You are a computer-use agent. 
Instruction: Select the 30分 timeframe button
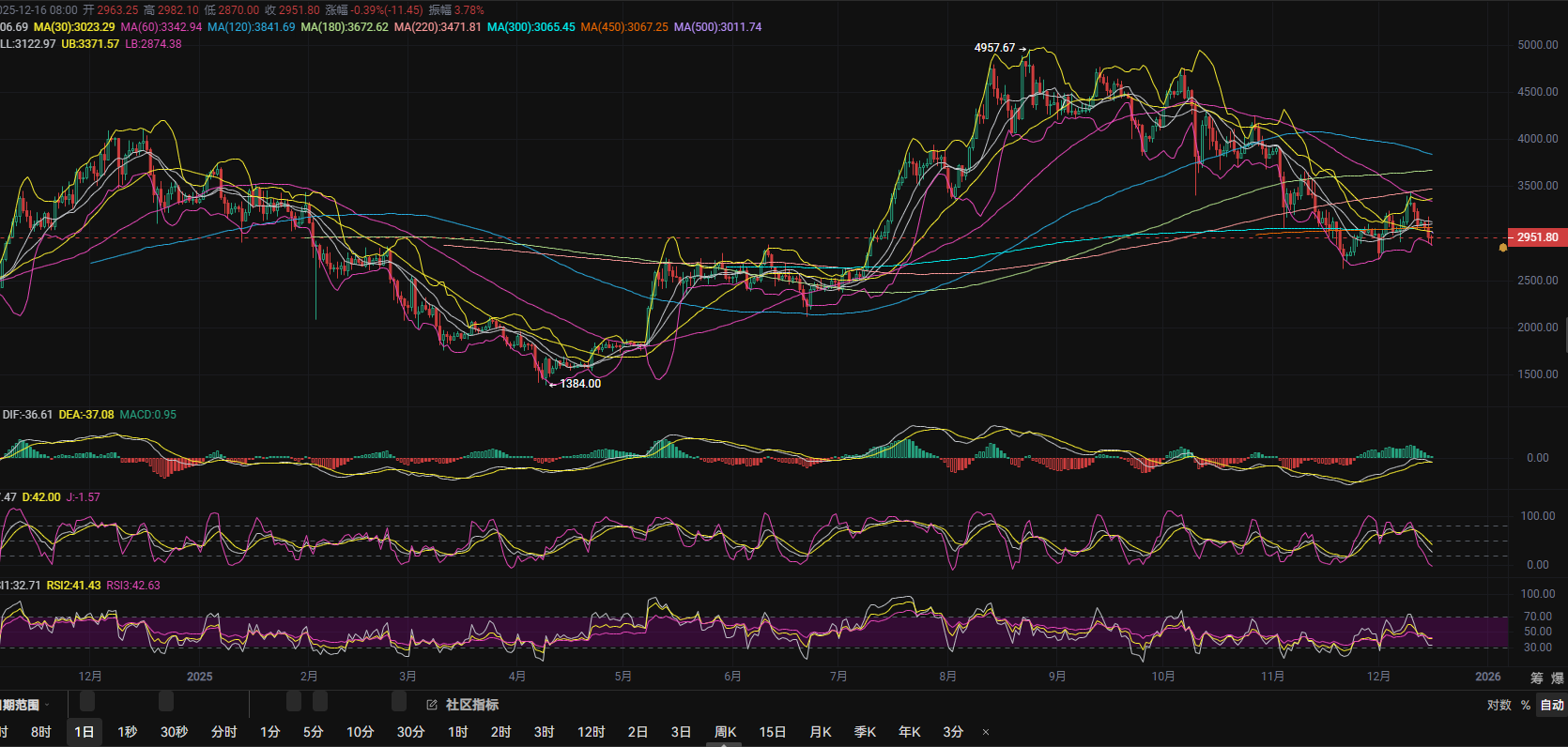410,732
